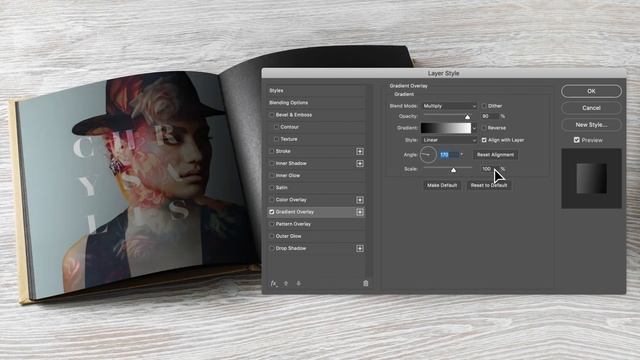Add another Drop Shadow with plus icon
Screen dimensions: 640x360
click(360, 249)
